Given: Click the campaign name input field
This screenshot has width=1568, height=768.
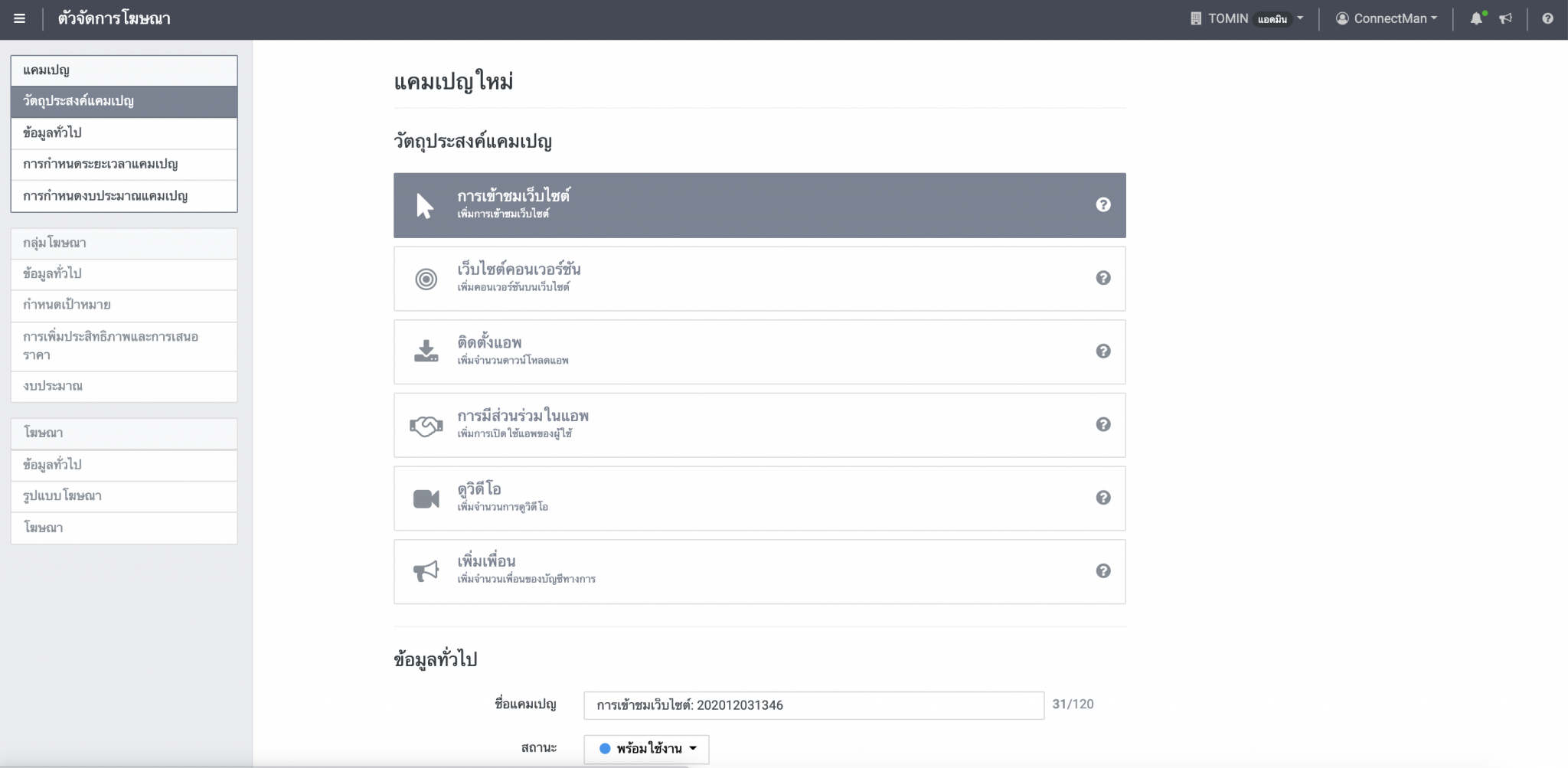Looking at the screenshot, I should pos(813,705).
